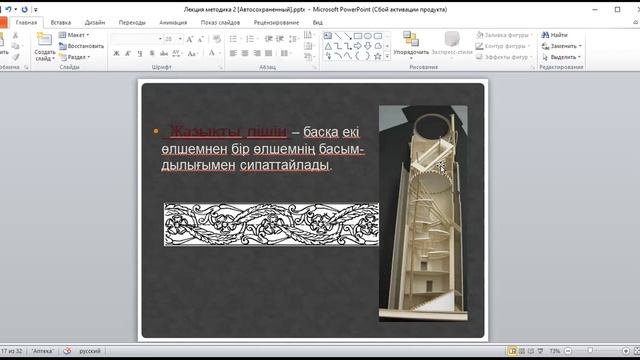Select the down arrow shape
Screen dimensions: 640x360
point(368,46)
